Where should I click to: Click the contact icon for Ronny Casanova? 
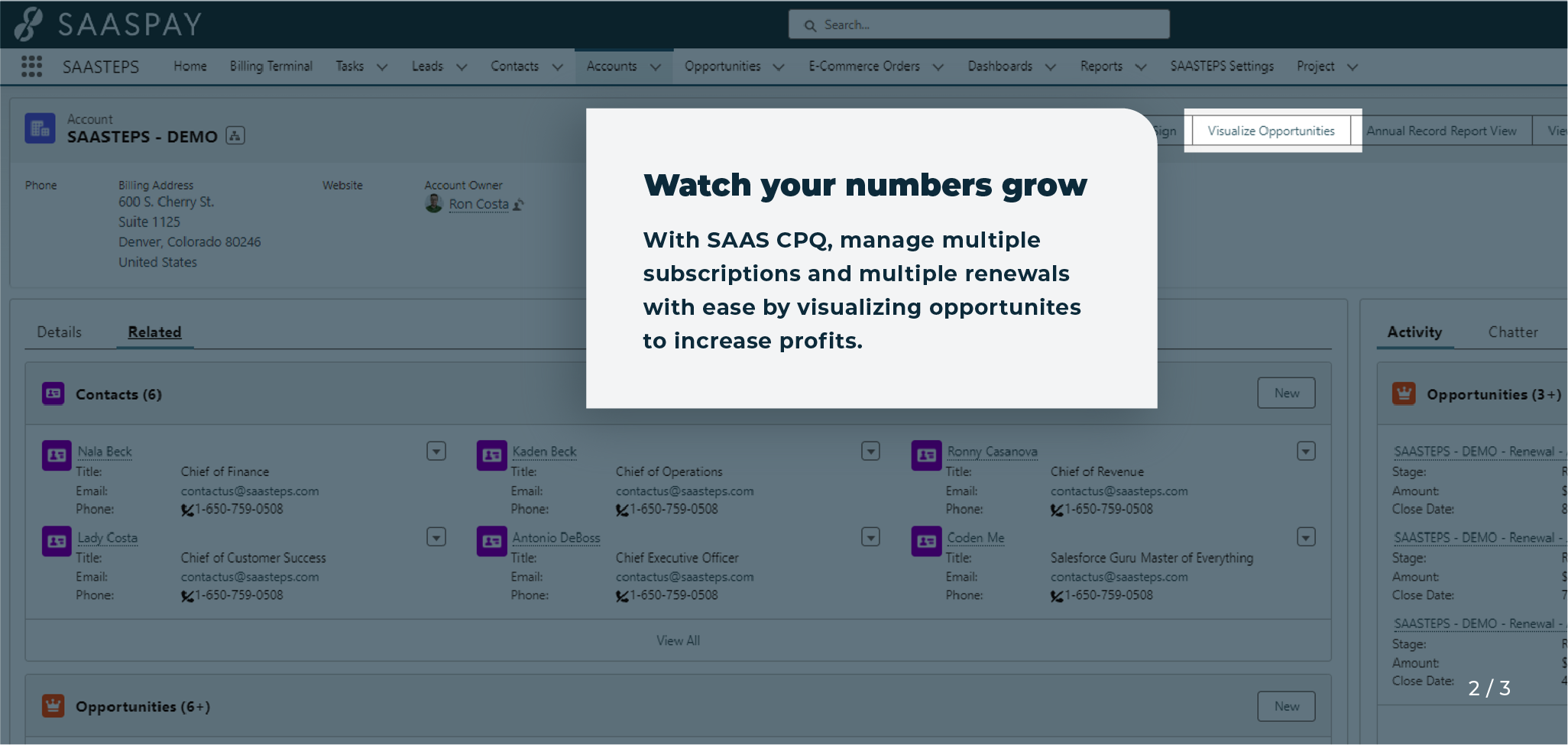coord(926,455)
